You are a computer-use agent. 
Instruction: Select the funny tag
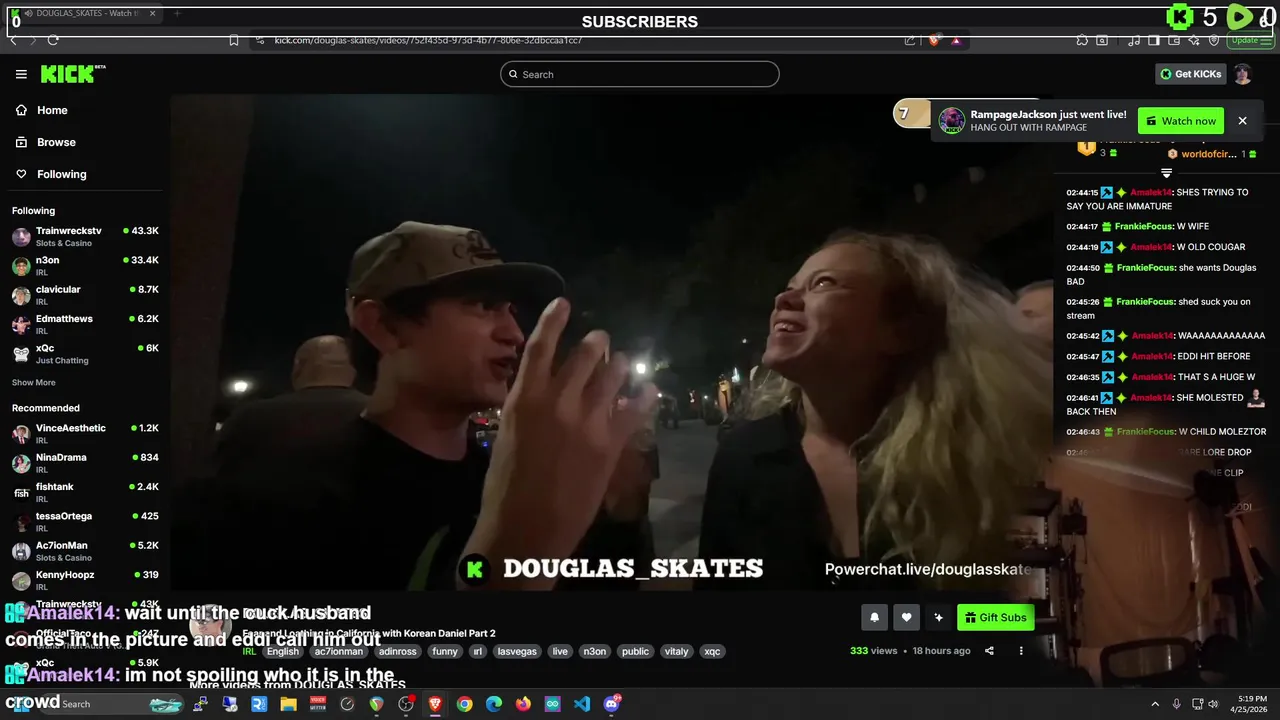(x=445, y=651)
